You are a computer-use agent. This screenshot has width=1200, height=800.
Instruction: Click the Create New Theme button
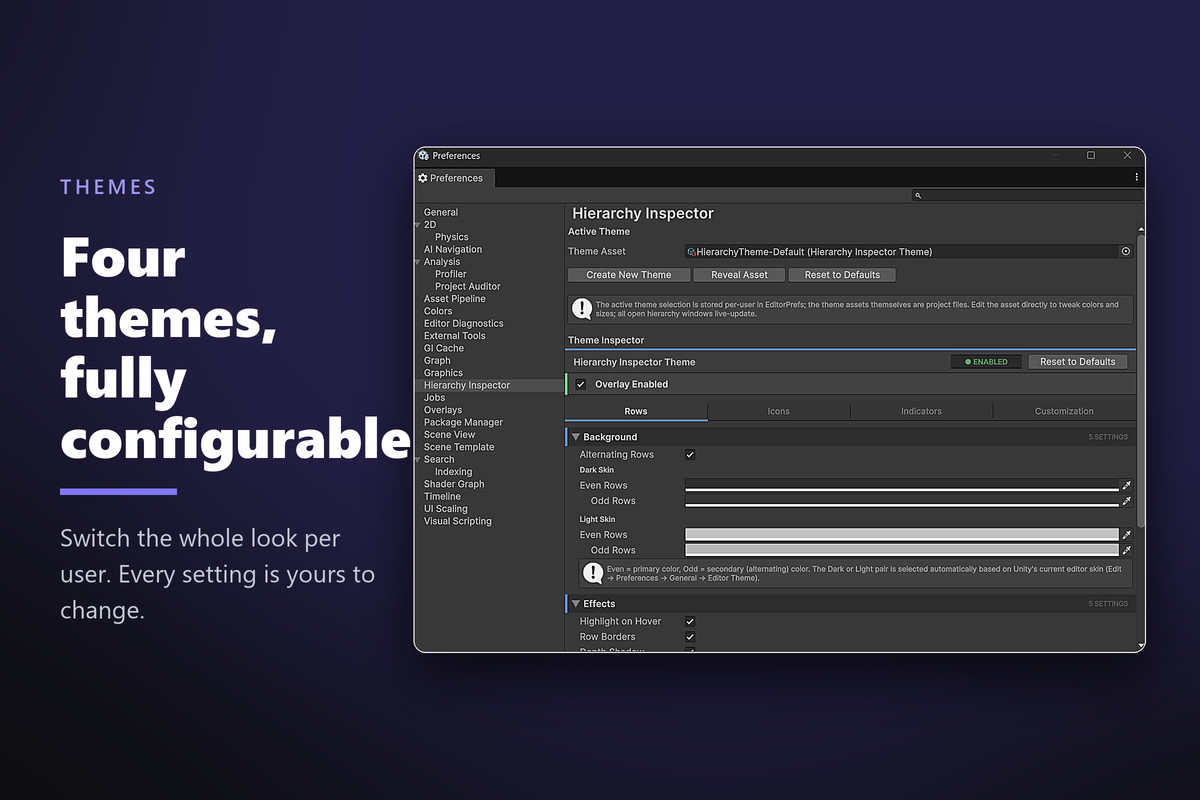pos(628,275)
